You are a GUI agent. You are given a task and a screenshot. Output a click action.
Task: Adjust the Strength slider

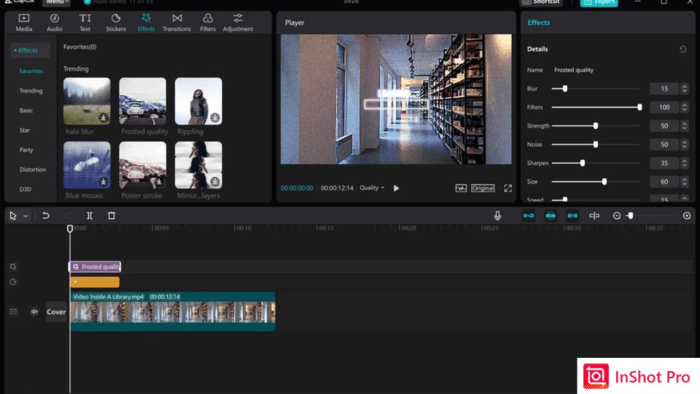click(x=596, y=126)
